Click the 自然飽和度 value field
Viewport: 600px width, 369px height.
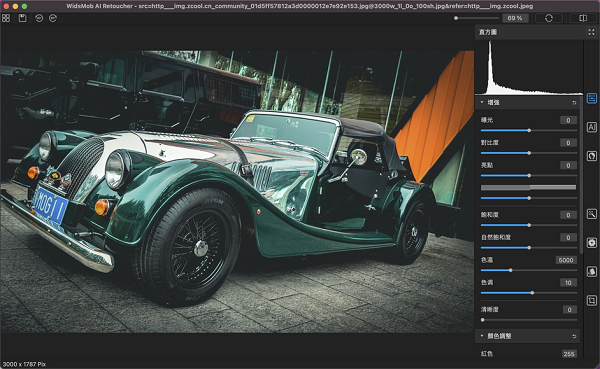coord(568,237)
